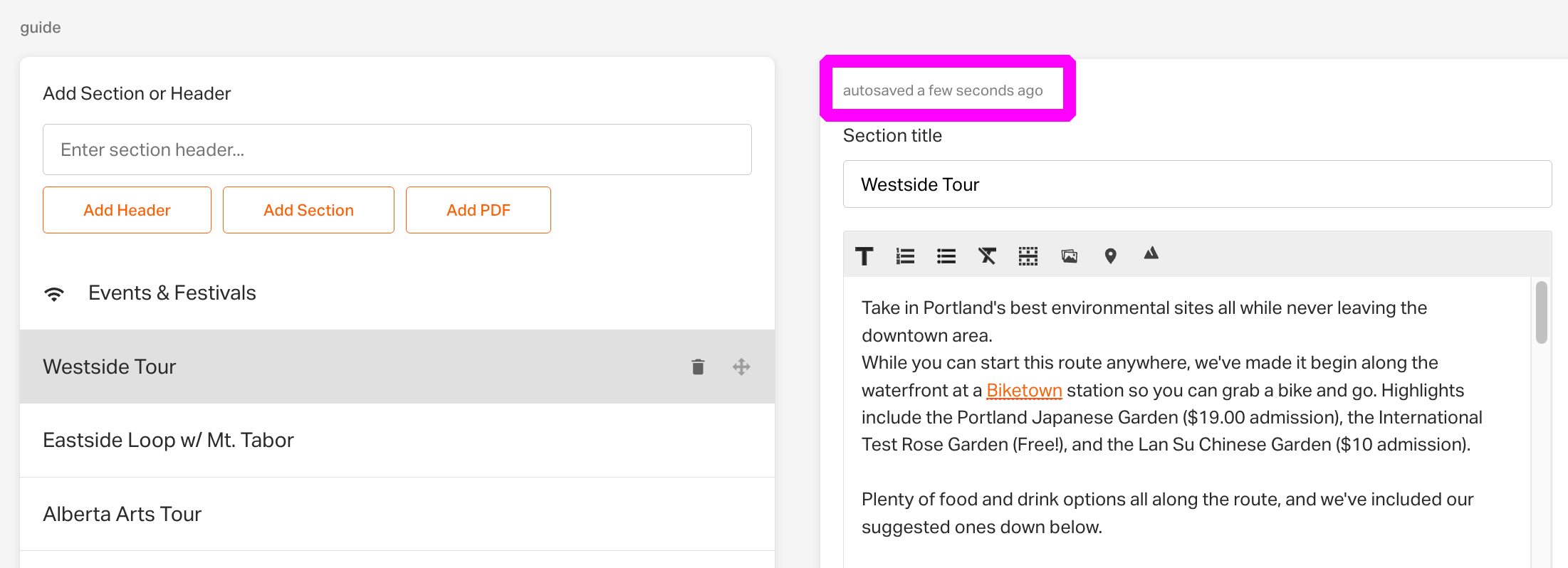Click the autosaved status text
Image resolution: width=1568 pixels, height=568 pixels.
pyautogui.click(x=943, y=90)
